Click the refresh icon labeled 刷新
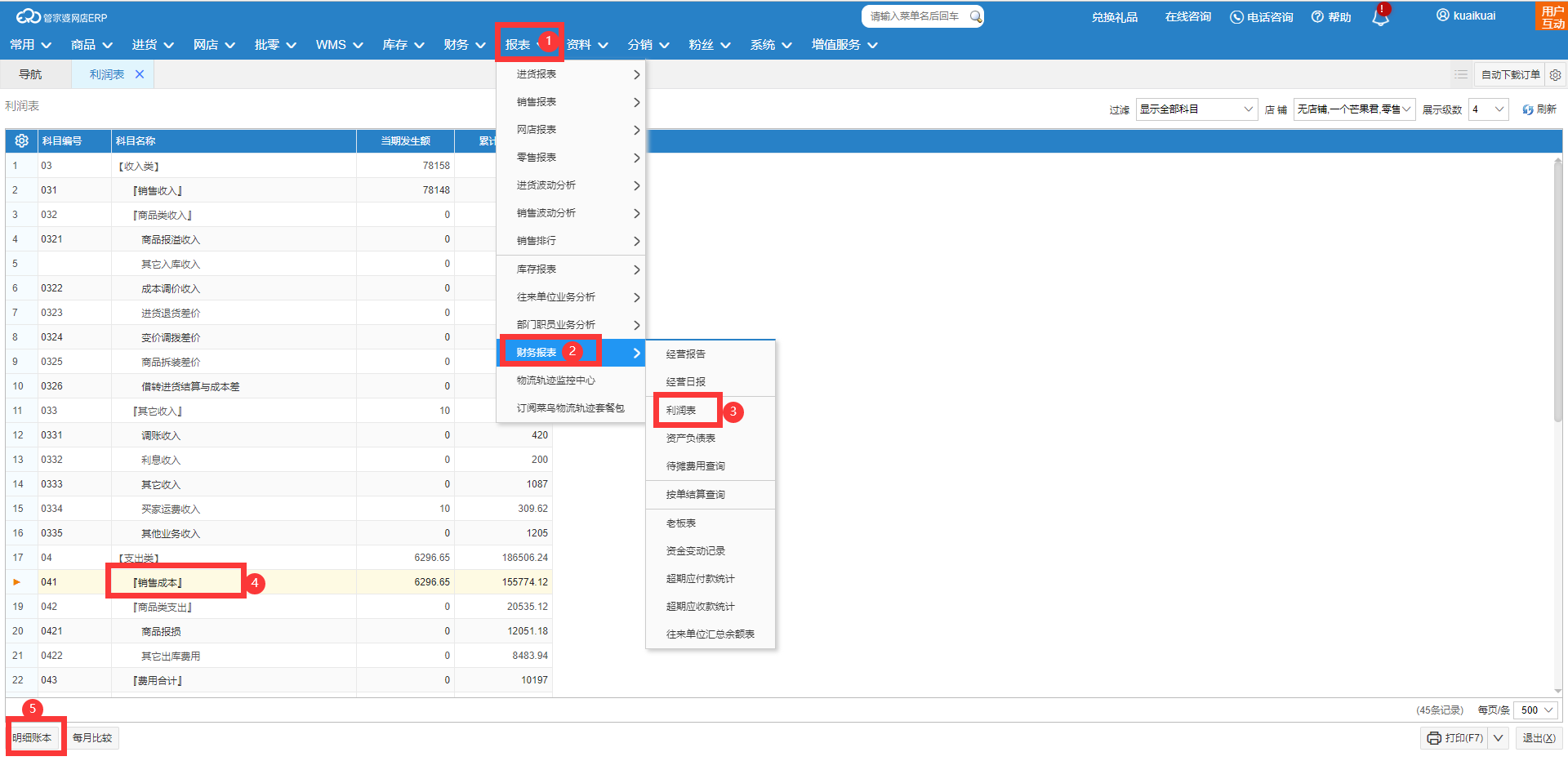Image resolution: width=1568 pixels, height=761 pixels. coord(1527,109)
